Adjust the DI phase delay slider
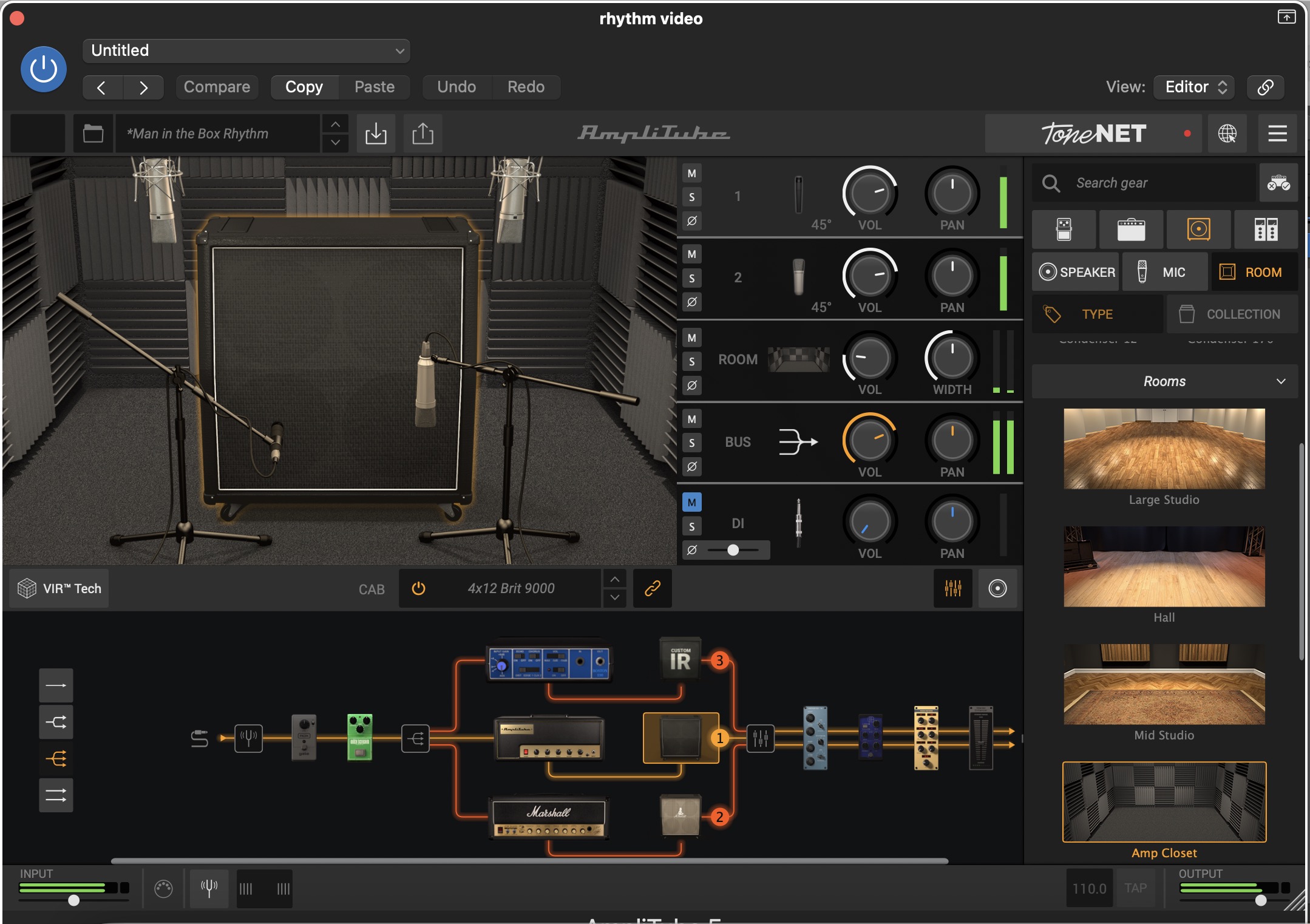This screenshot has width=1310, height=924. 733,550
